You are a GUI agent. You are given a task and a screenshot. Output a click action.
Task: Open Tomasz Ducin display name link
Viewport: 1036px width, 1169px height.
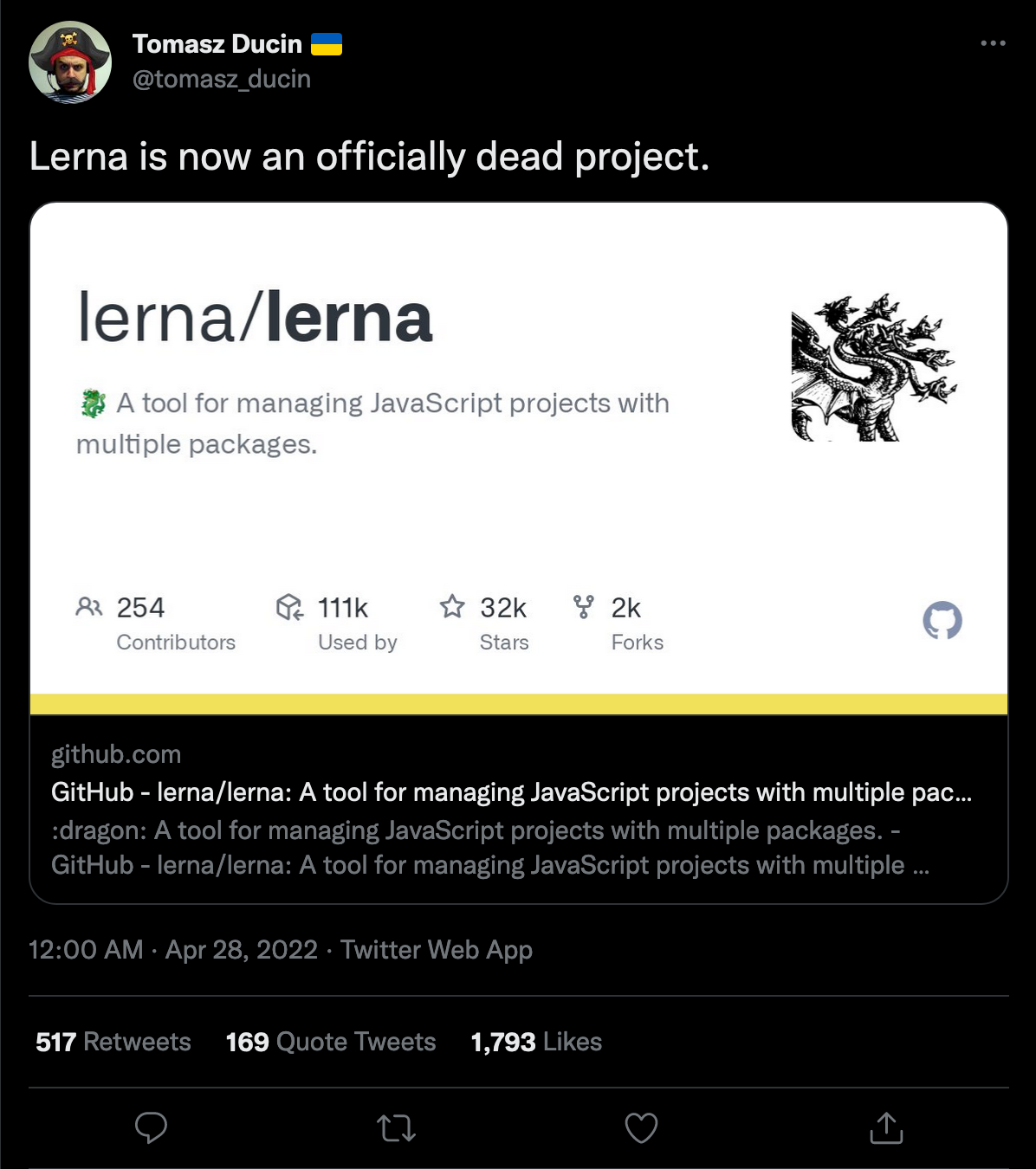click(217, 44)
